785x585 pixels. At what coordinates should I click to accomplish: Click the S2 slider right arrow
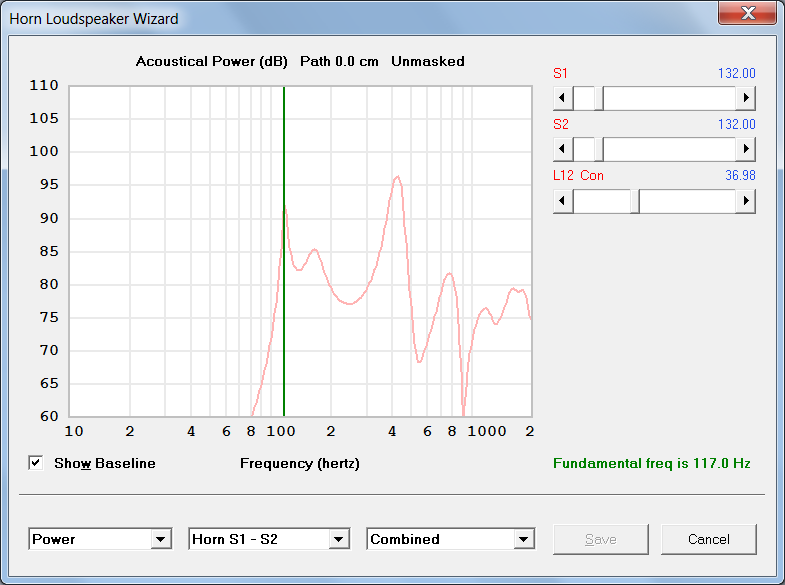point(745,149)
